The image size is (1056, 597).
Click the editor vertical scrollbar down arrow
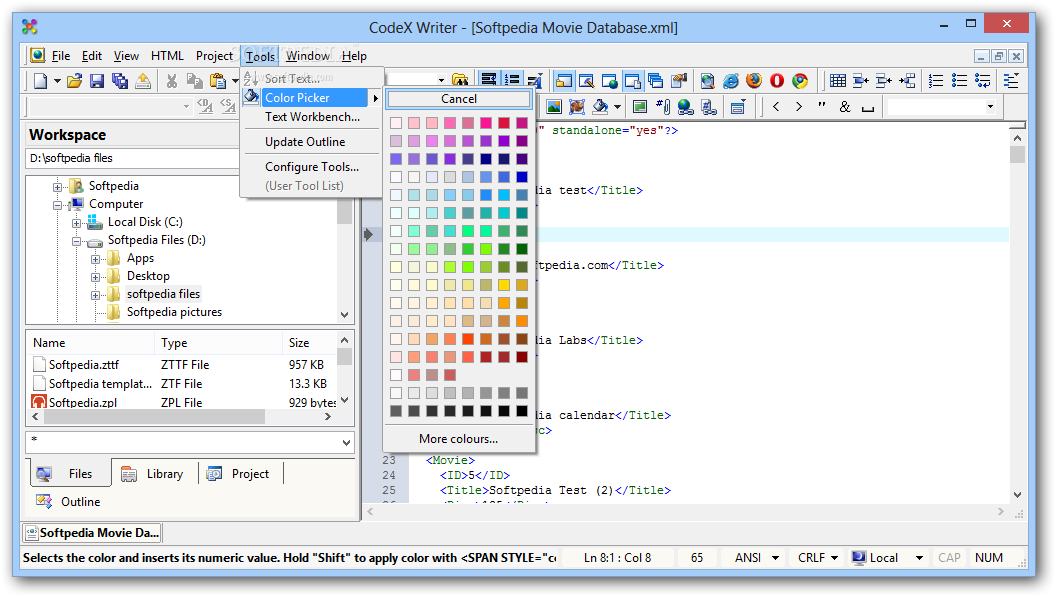(x=1017, y=495)
